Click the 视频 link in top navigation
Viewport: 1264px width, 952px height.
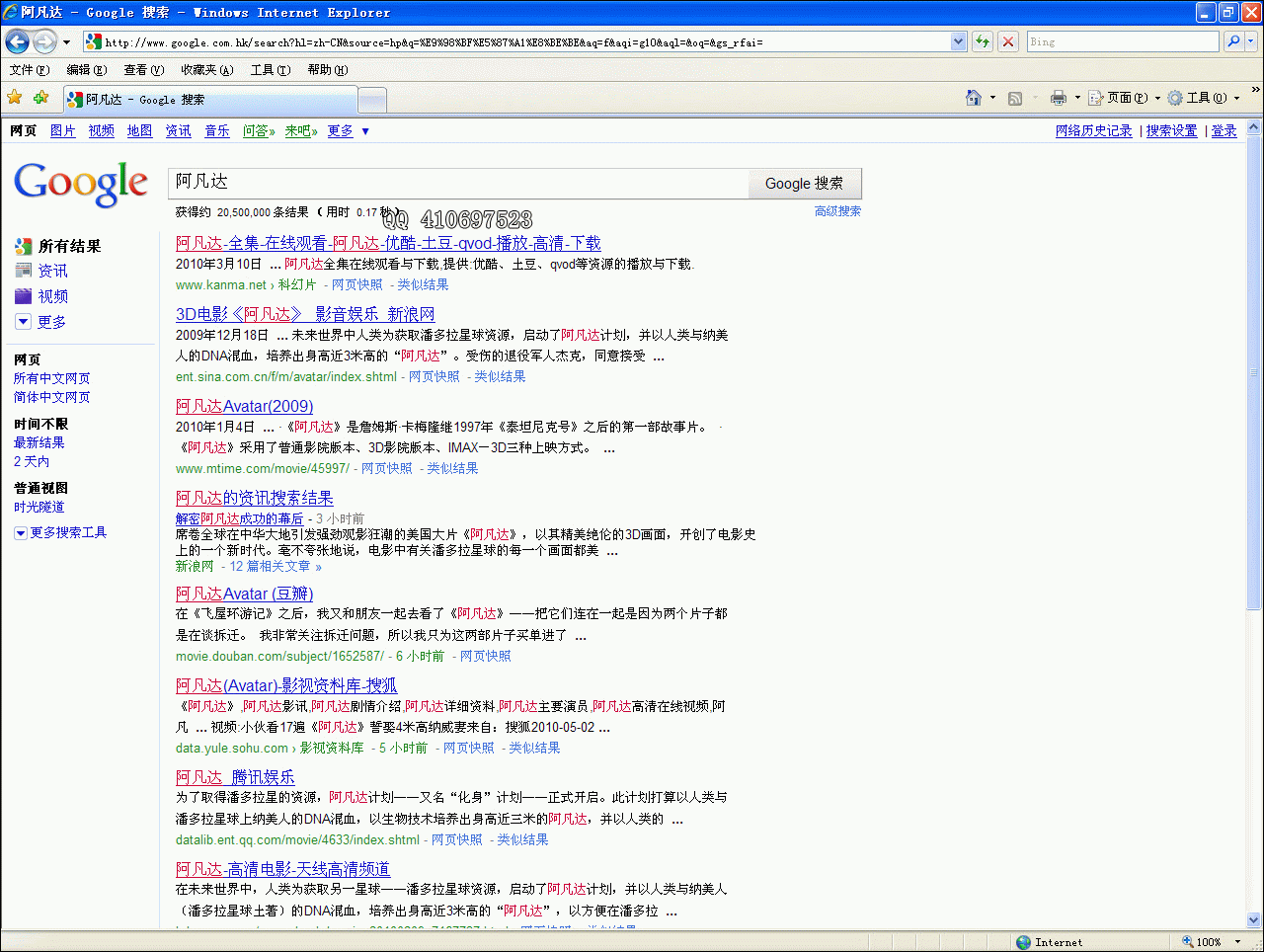pos(102,130)
